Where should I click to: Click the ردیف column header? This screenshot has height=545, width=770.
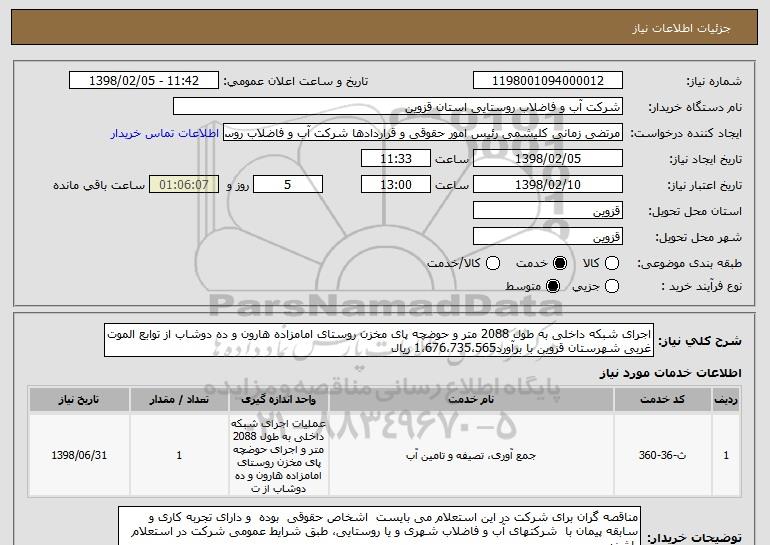pyautogui.click(x=726, y=399)
